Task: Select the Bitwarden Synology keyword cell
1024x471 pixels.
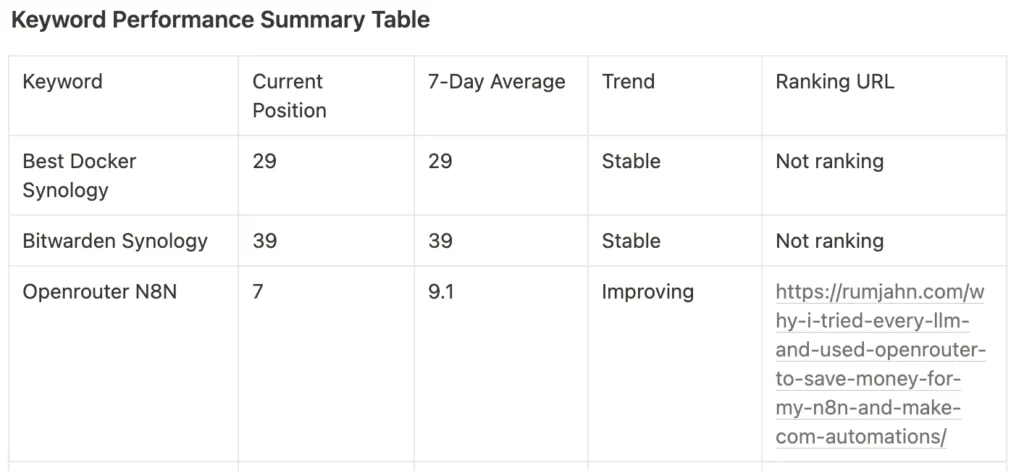Action: pyautogui.click(x=115, y=241)
